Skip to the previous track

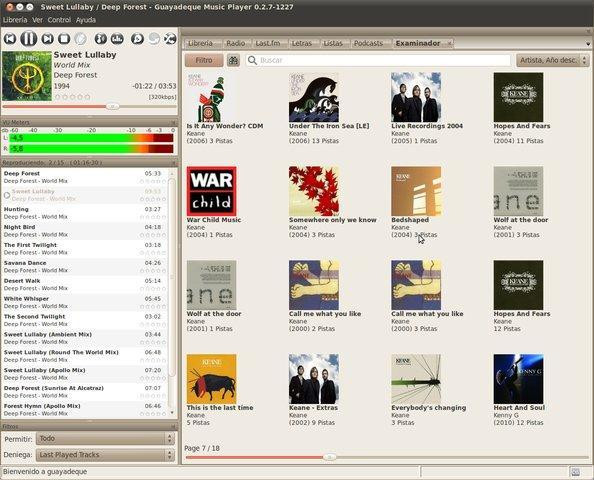[10, 39]
